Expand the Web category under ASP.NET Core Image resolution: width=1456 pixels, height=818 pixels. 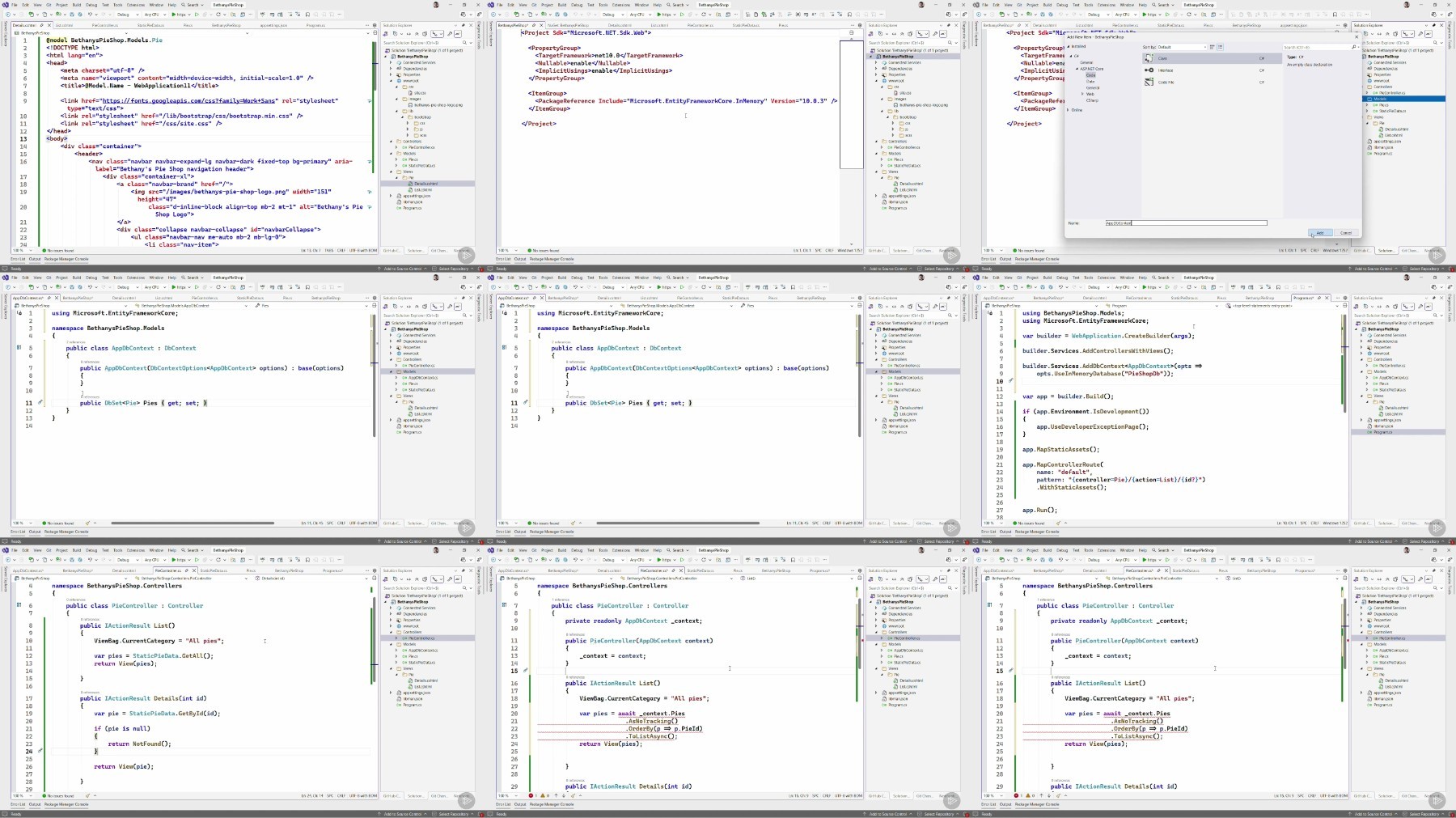[x=1082, y=94]
